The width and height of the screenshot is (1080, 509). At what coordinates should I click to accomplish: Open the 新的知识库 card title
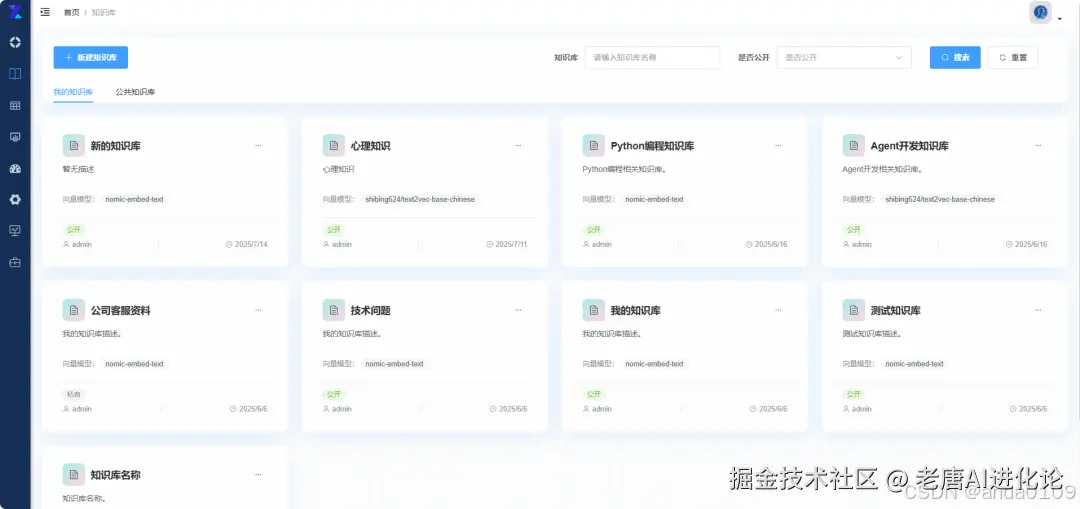(x=116, y=146)
